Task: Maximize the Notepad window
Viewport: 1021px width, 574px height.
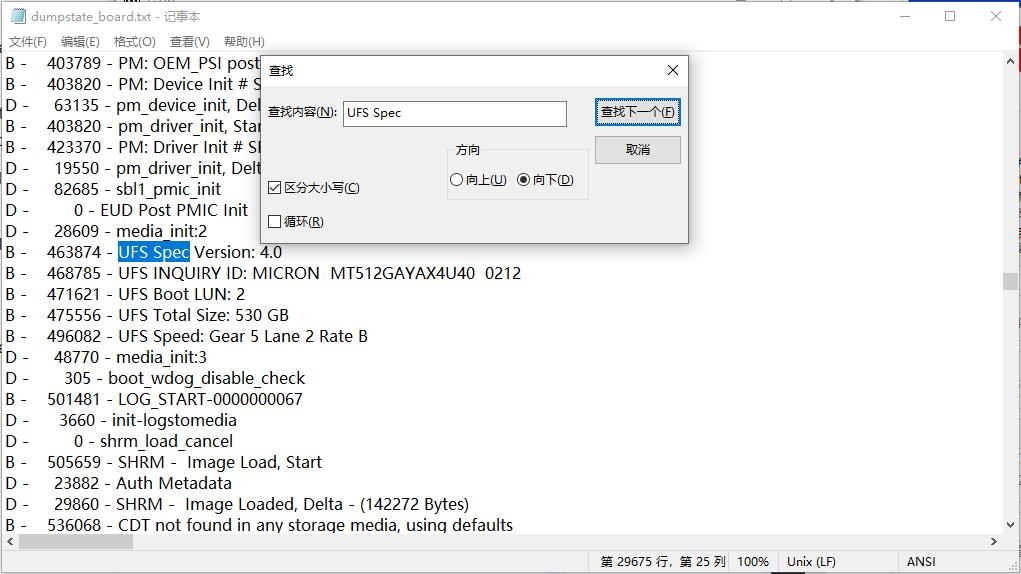Action: pos(950,16)
